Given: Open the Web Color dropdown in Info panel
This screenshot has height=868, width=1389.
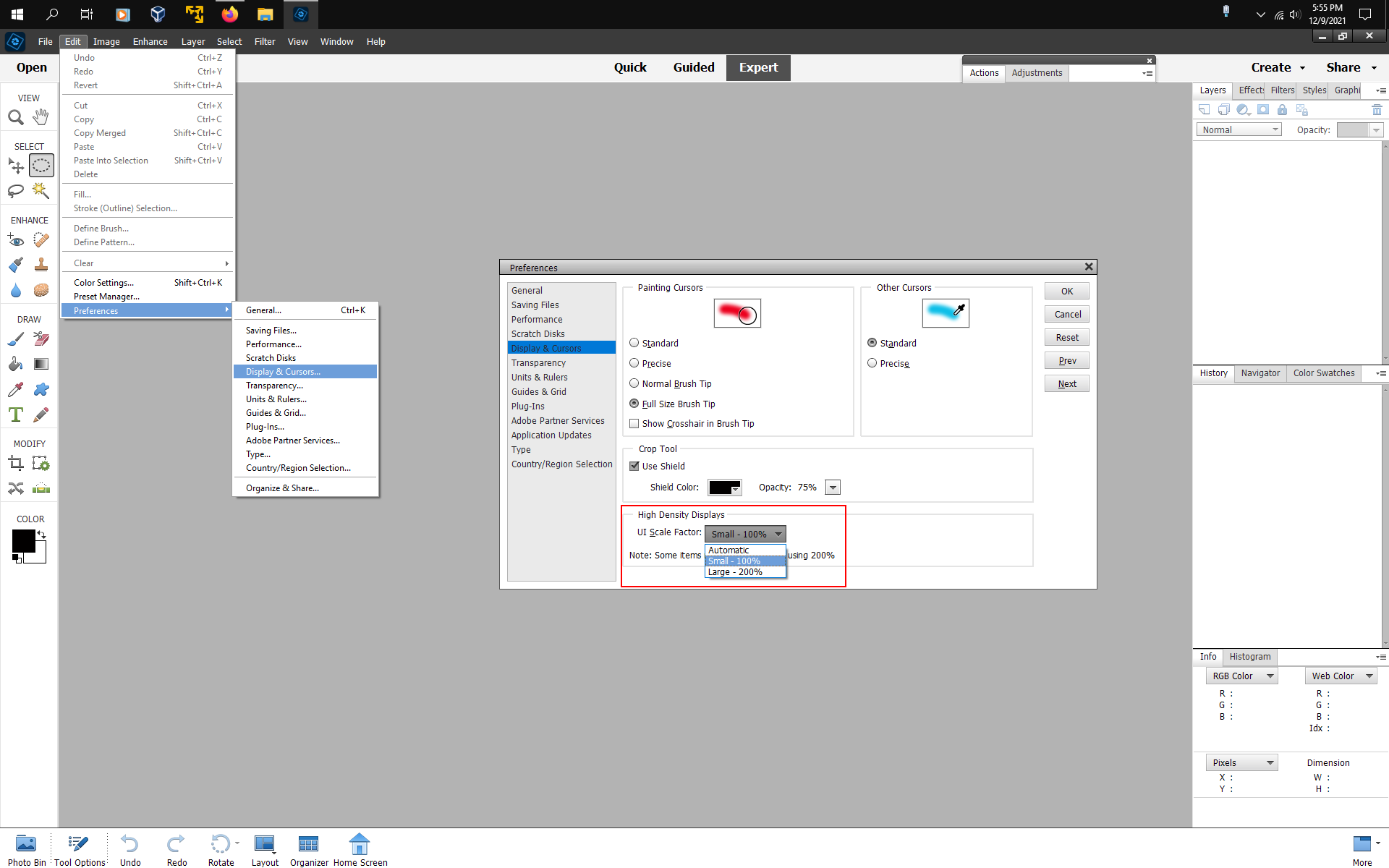Looking at the screenshot, I should click(1340, 676).
